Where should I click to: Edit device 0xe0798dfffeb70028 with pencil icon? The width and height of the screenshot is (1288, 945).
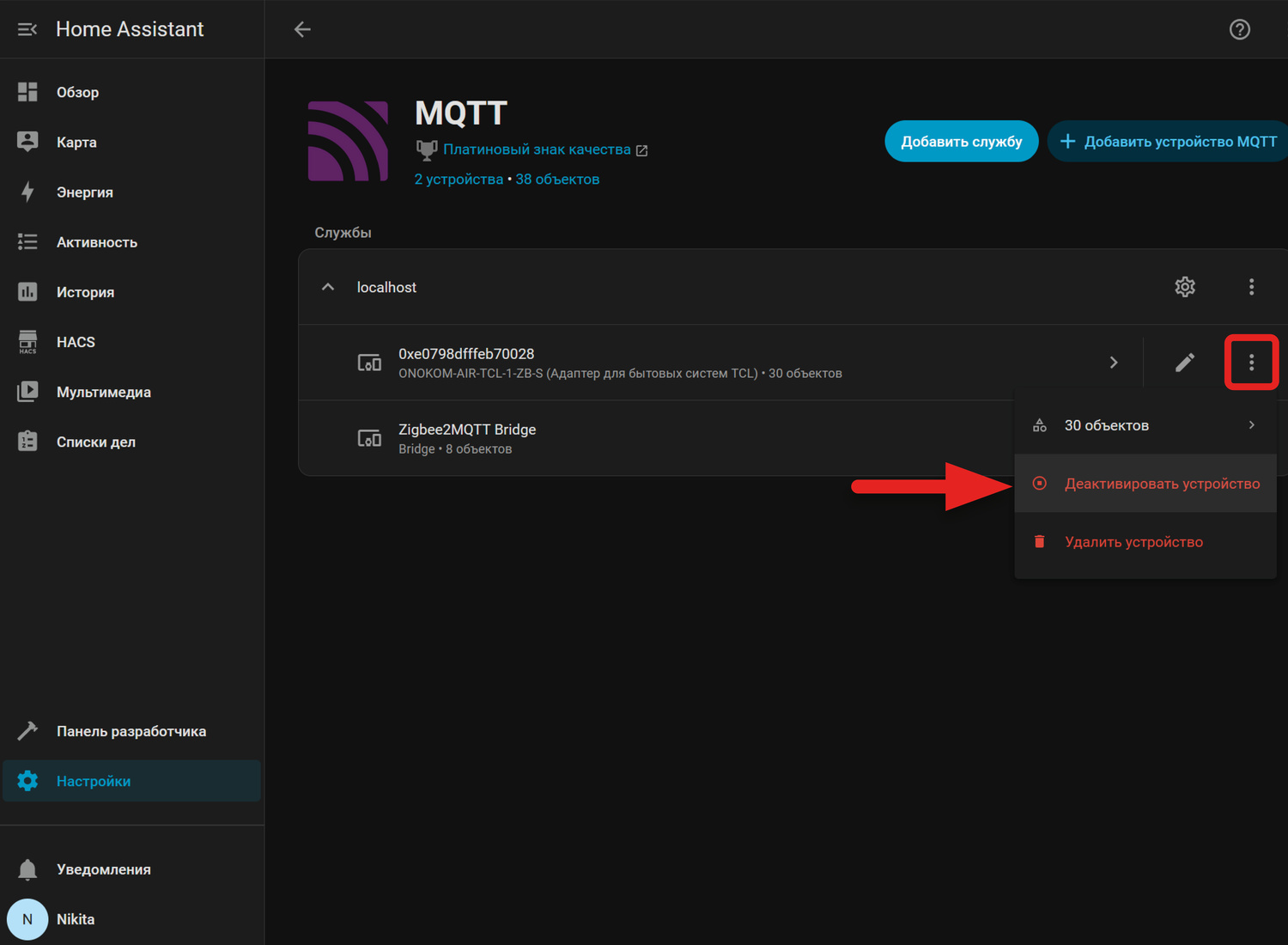click(1185, 363)
